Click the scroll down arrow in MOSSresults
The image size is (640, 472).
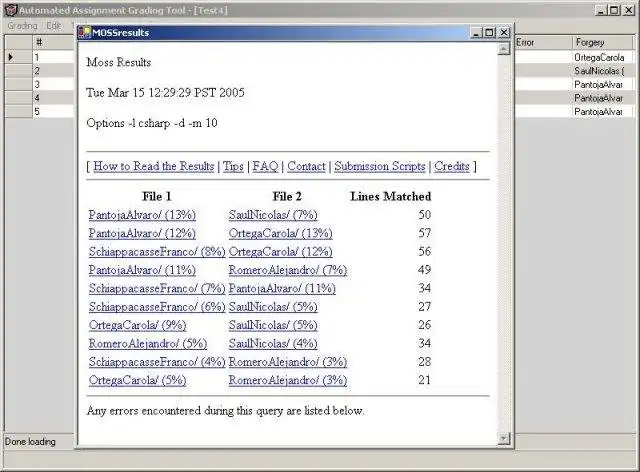(504, 439)
